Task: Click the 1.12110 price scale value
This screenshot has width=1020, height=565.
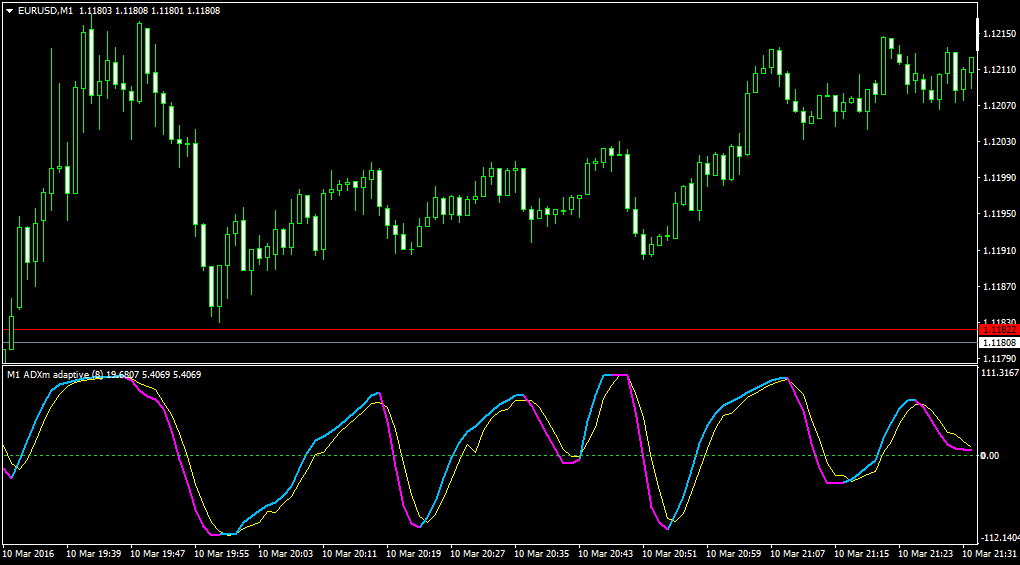Action: click(1000, 70)
